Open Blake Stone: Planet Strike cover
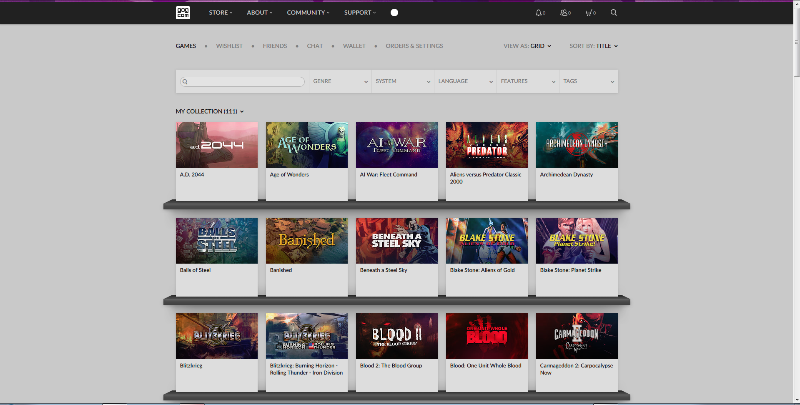Image resolution: width=800 pixels, height=405 pixels. pyautogui.click(x=577, y=241)
